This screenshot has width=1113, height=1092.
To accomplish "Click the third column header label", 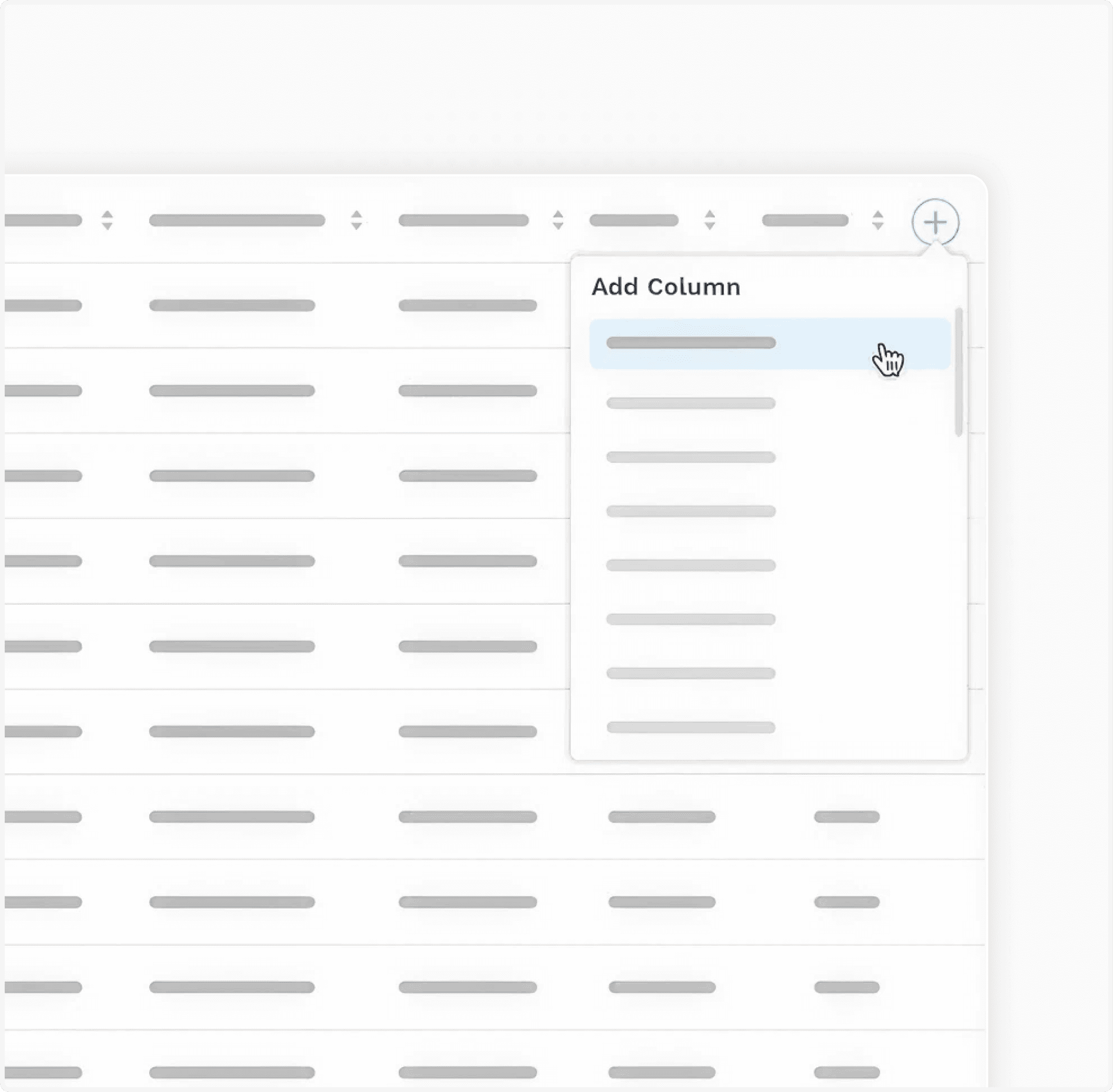I will [x=463, y=220].
